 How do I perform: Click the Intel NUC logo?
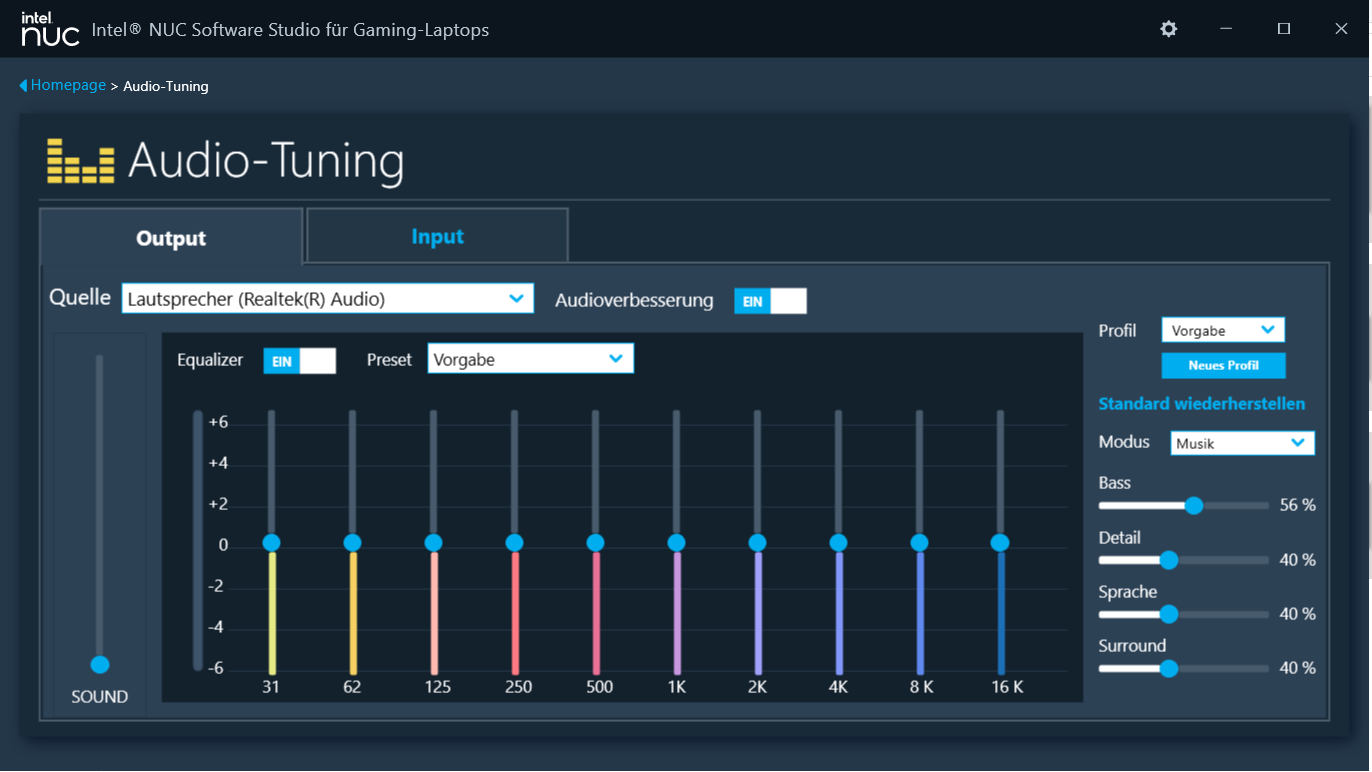point(50,29)
